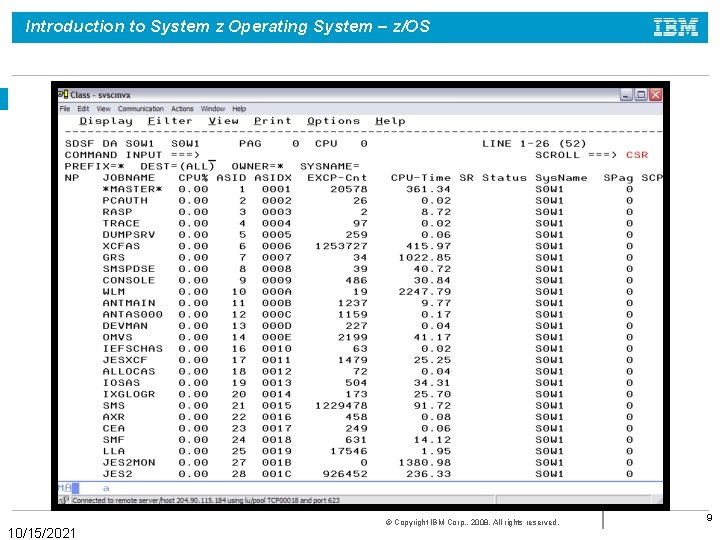Select the JES2 job name
This screenshot has width=720, height=540.
(x=118, y=474)
